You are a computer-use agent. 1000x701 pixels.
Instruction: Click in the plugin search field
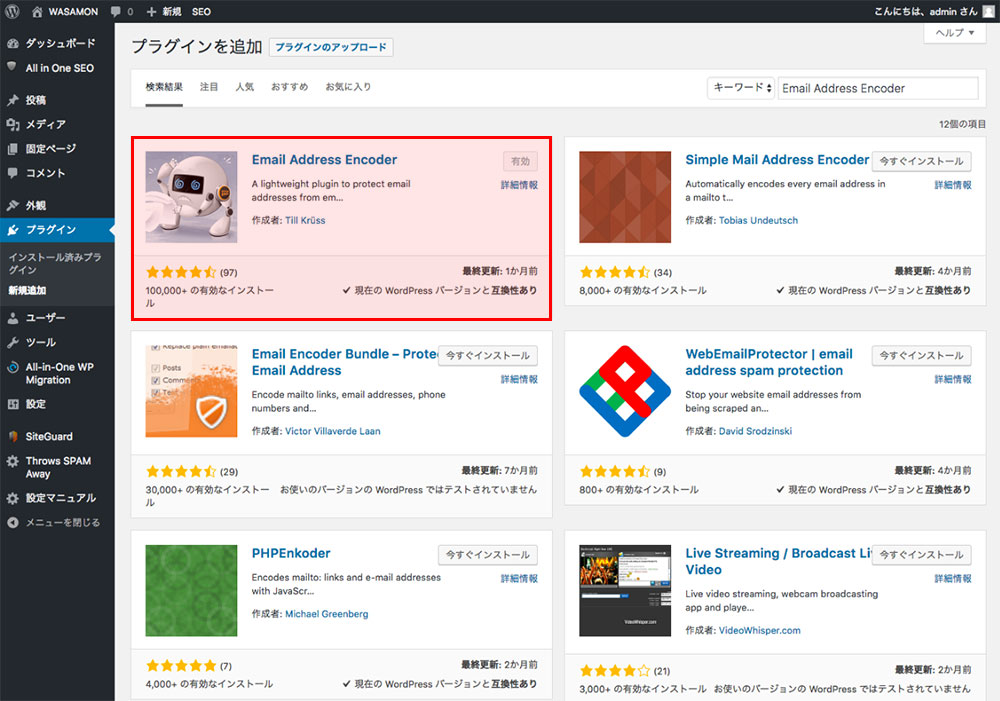tap(878, 88)
